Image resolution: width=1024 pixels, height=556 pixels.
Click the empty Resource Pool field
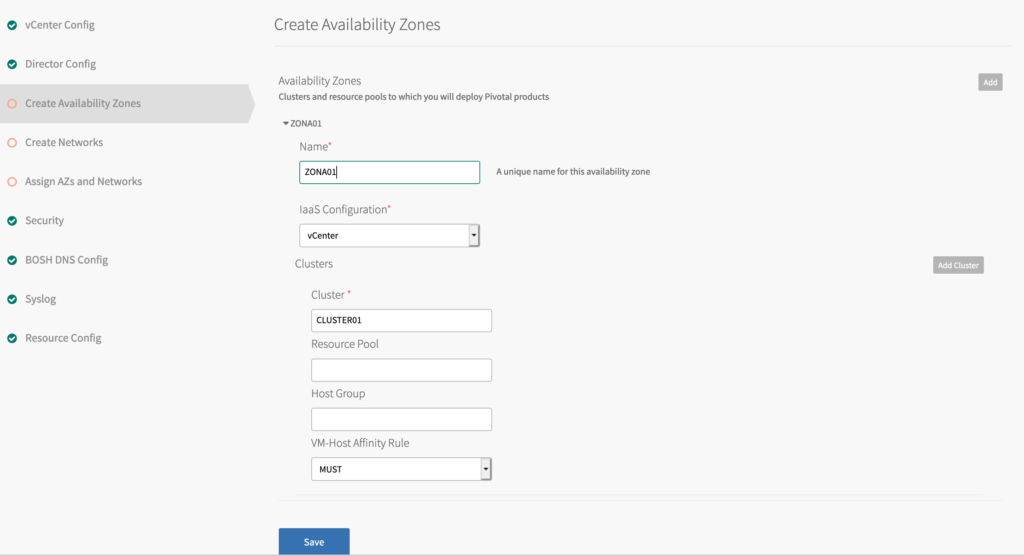(401, 370)
